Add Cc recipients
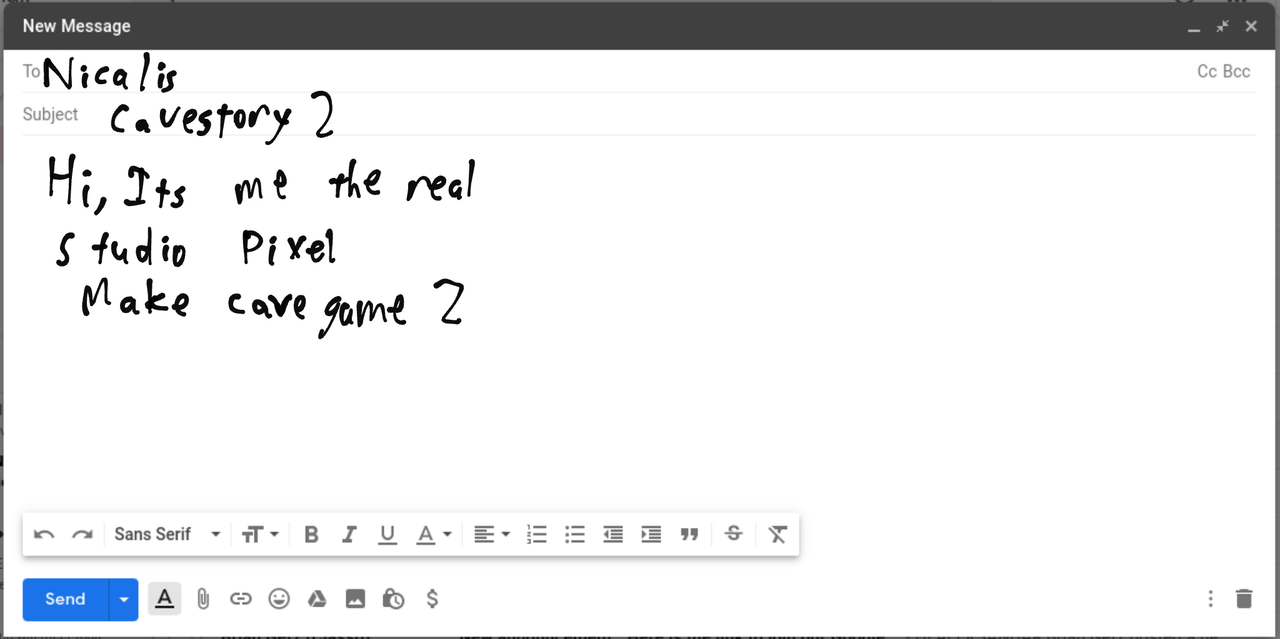The image size is (1280, 639). pos(1207,72)
